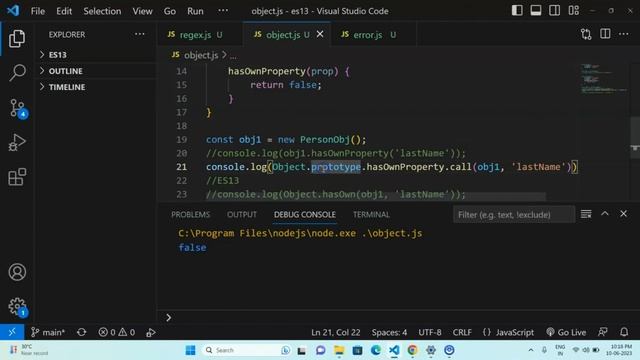Open the Run menu
This screenshot has height=360, width=640.
point(195,11)
